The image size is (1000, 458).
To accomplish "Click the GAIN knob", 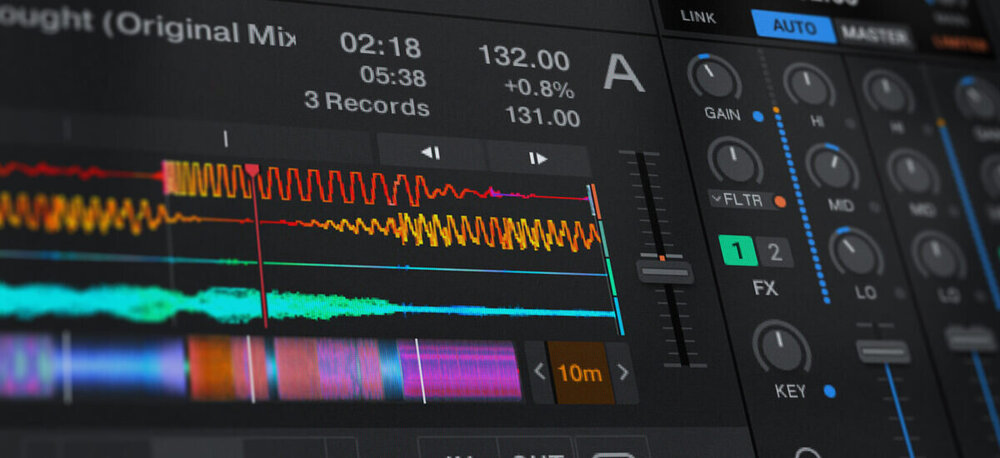I will [x=714, y=77].
